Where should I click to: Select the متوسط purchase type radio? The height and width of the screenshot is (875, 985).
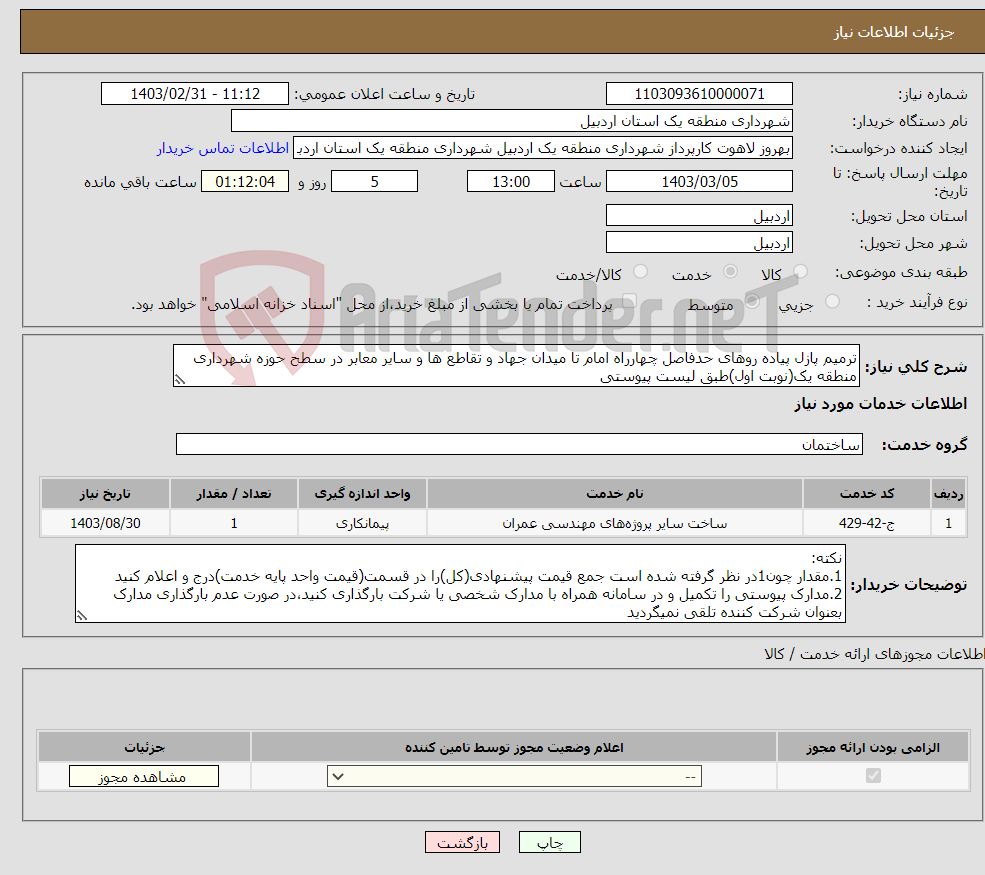click(x=752, y=302)
